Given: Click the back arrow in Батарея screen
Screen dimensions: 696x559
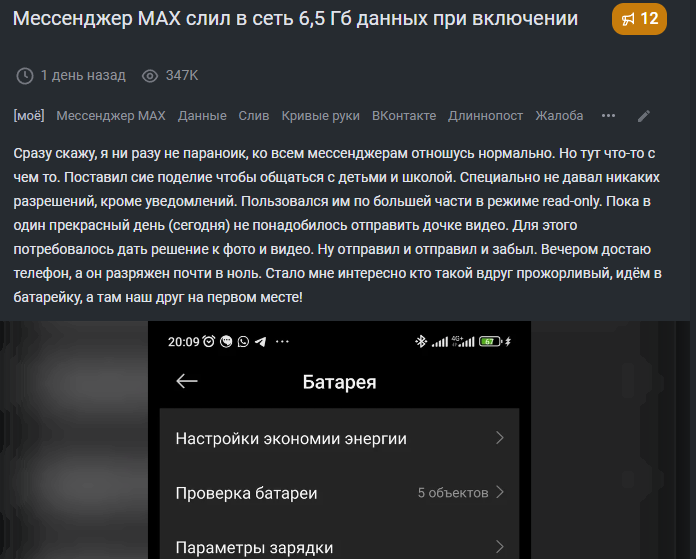Looking at the screenshot, I should pyautogui.click(x=187, y=381).
